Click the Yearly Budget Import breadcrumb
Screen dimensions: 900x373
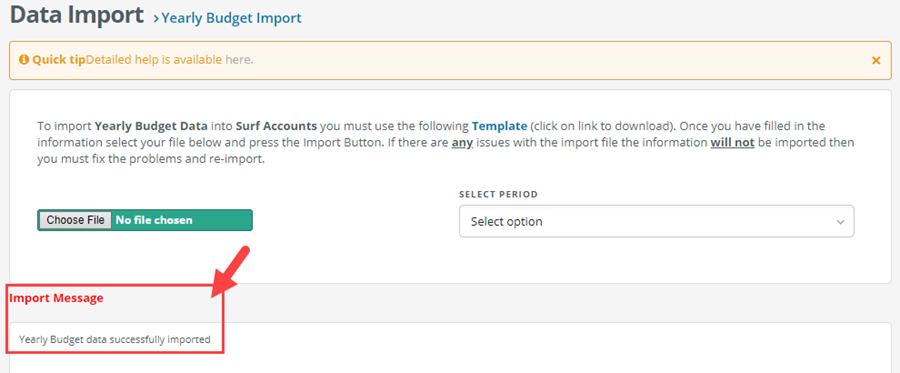point(231,18)
